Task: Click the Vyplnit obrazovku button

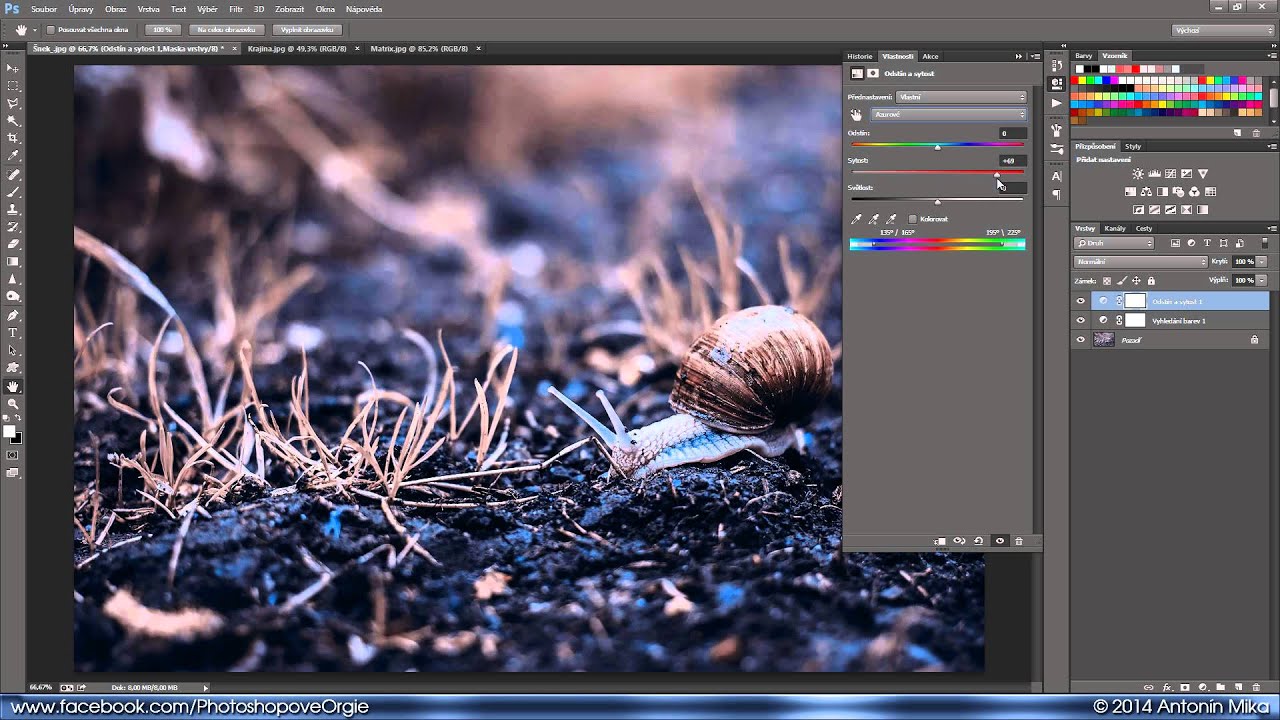Action: point(307,30)
